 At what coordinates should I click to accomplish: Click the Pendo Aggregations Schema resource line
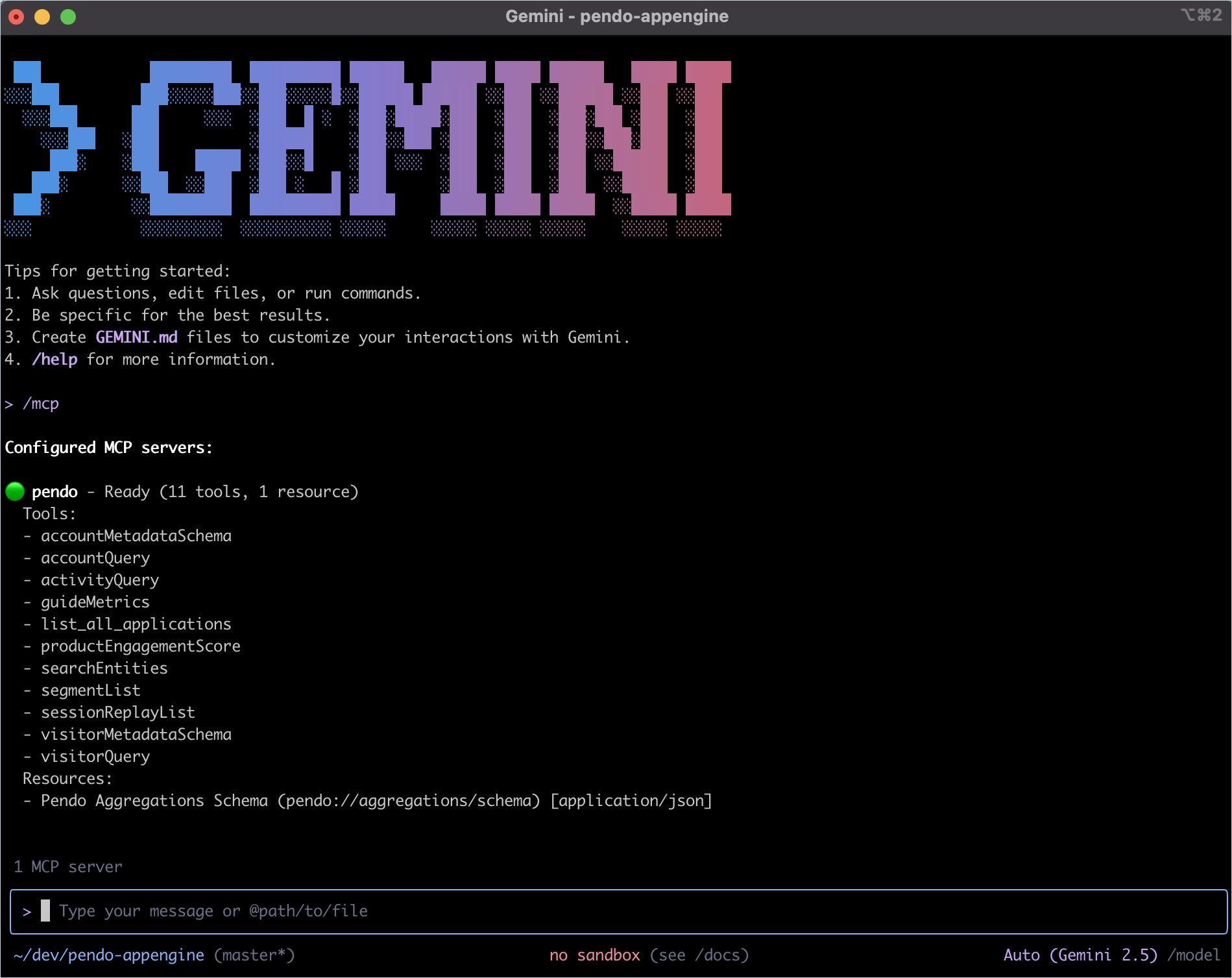point(368,801)
